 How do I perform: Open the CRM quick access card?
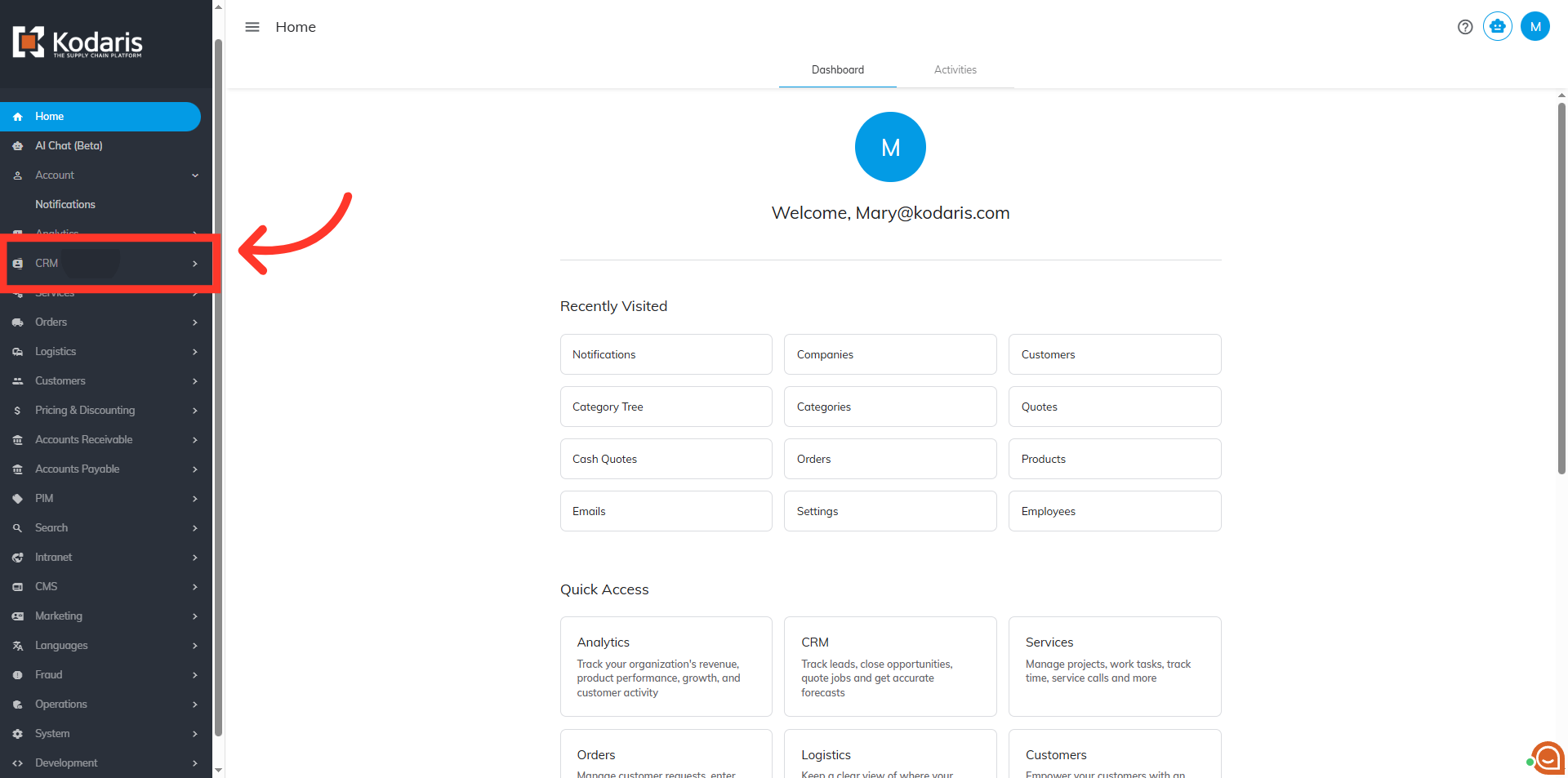pos(890,666)
